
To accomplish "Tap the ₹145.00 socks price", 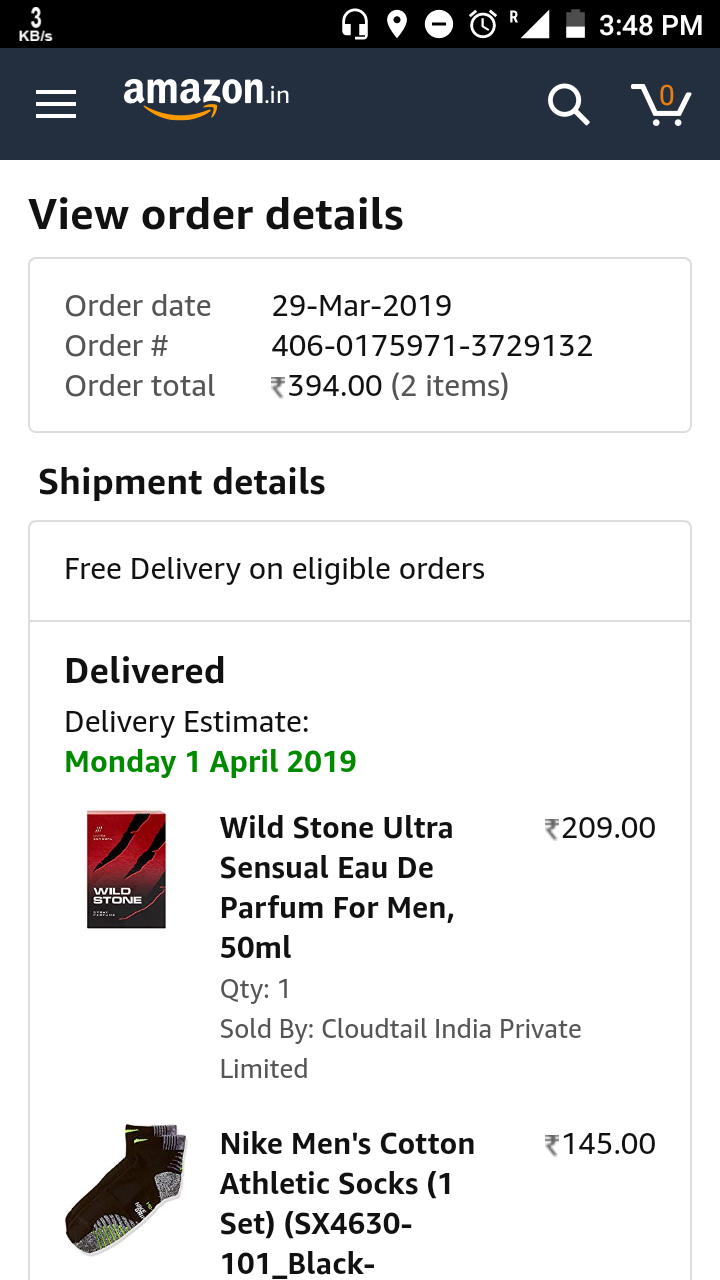I will coord(600,1144).
